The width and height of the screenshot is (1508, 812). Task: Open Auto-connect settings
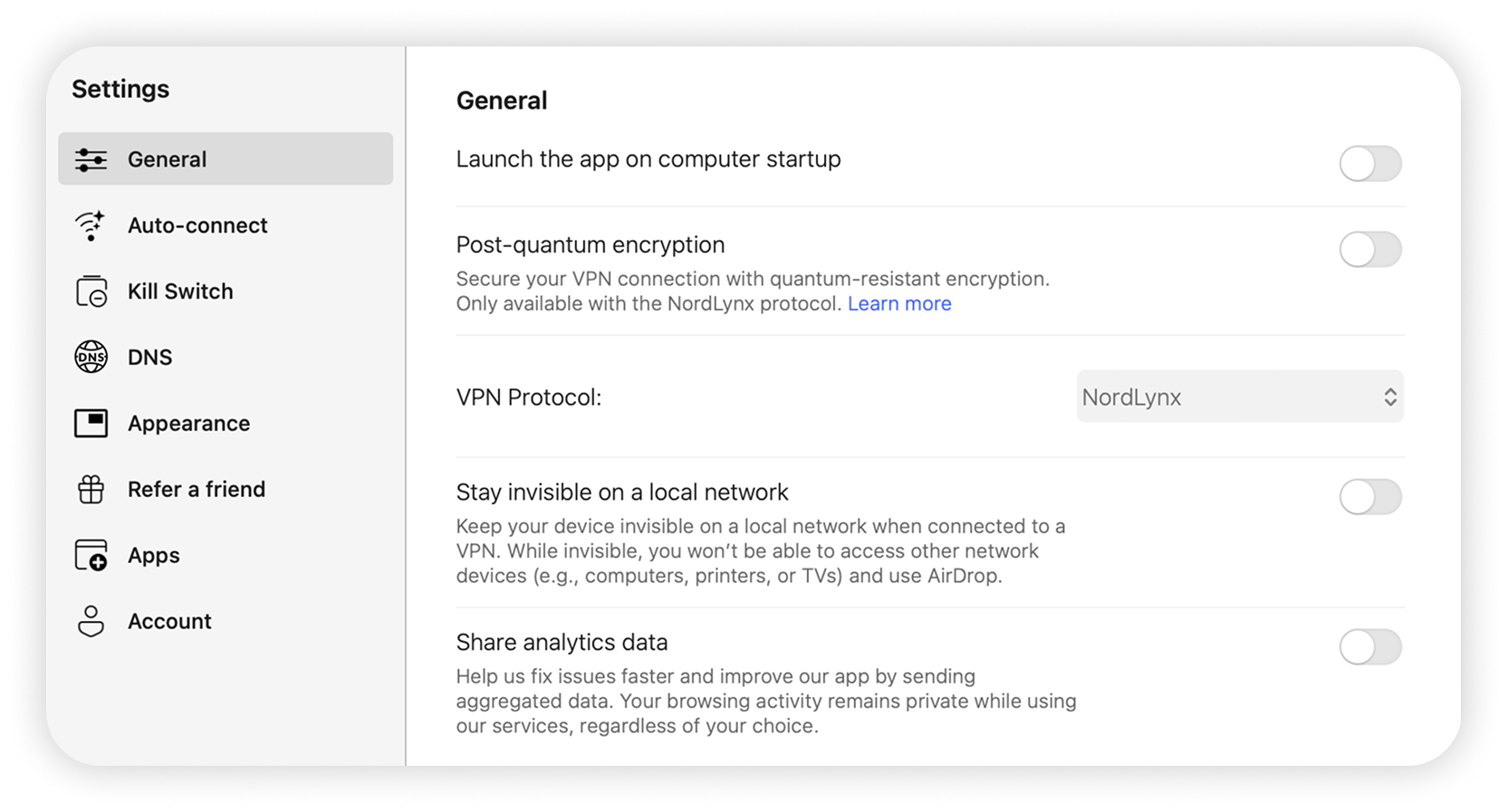197,225
